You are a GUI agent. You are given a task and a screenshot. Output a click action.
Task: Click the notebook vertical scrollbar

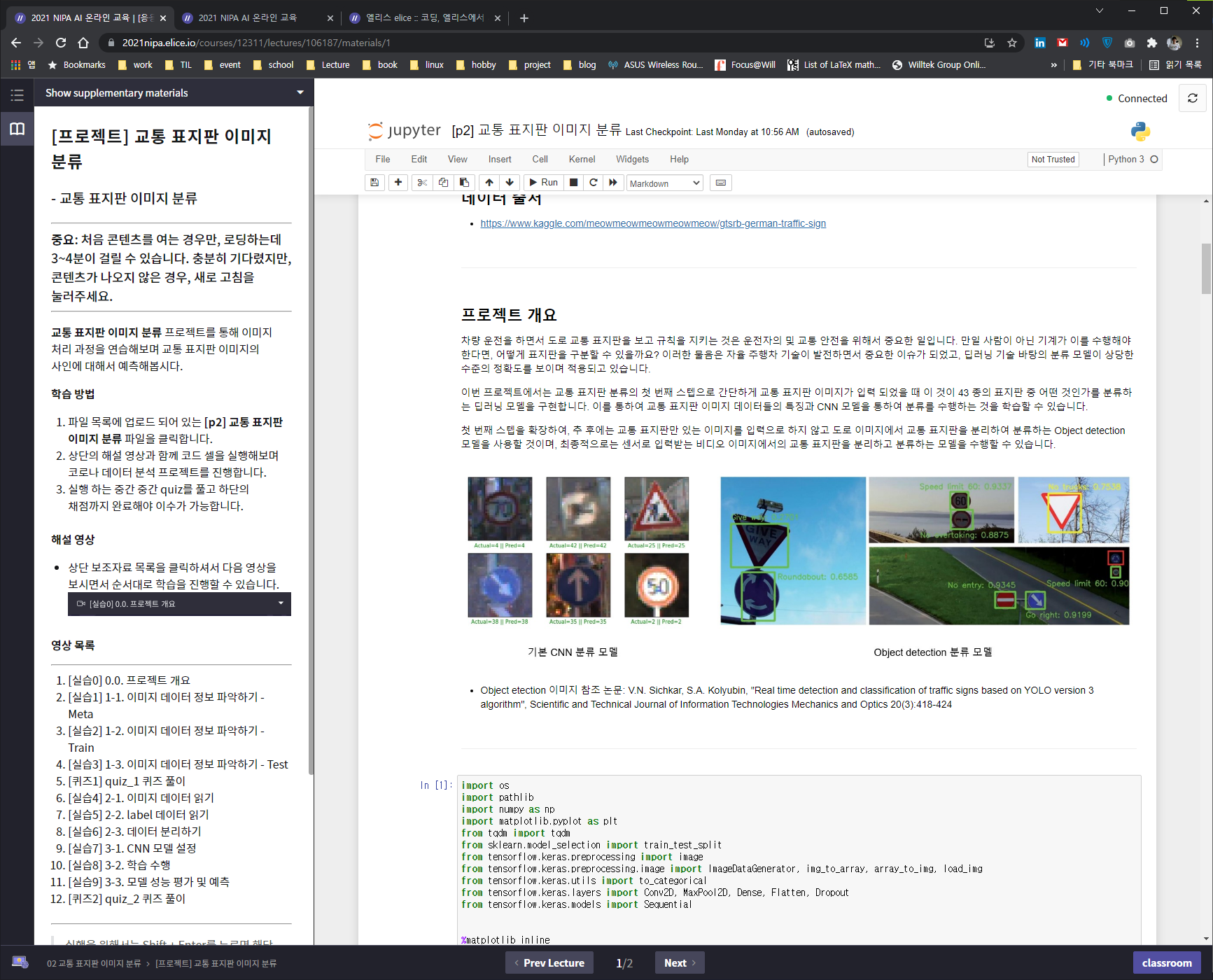[1206, 269]
